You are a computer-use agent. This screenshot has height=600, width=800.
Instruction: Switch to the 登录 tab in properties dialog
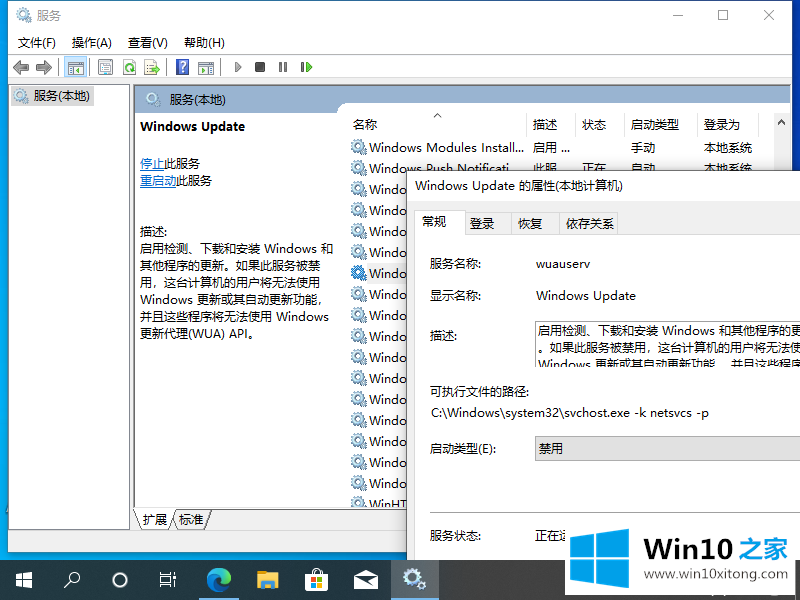(x=488, y=223)
